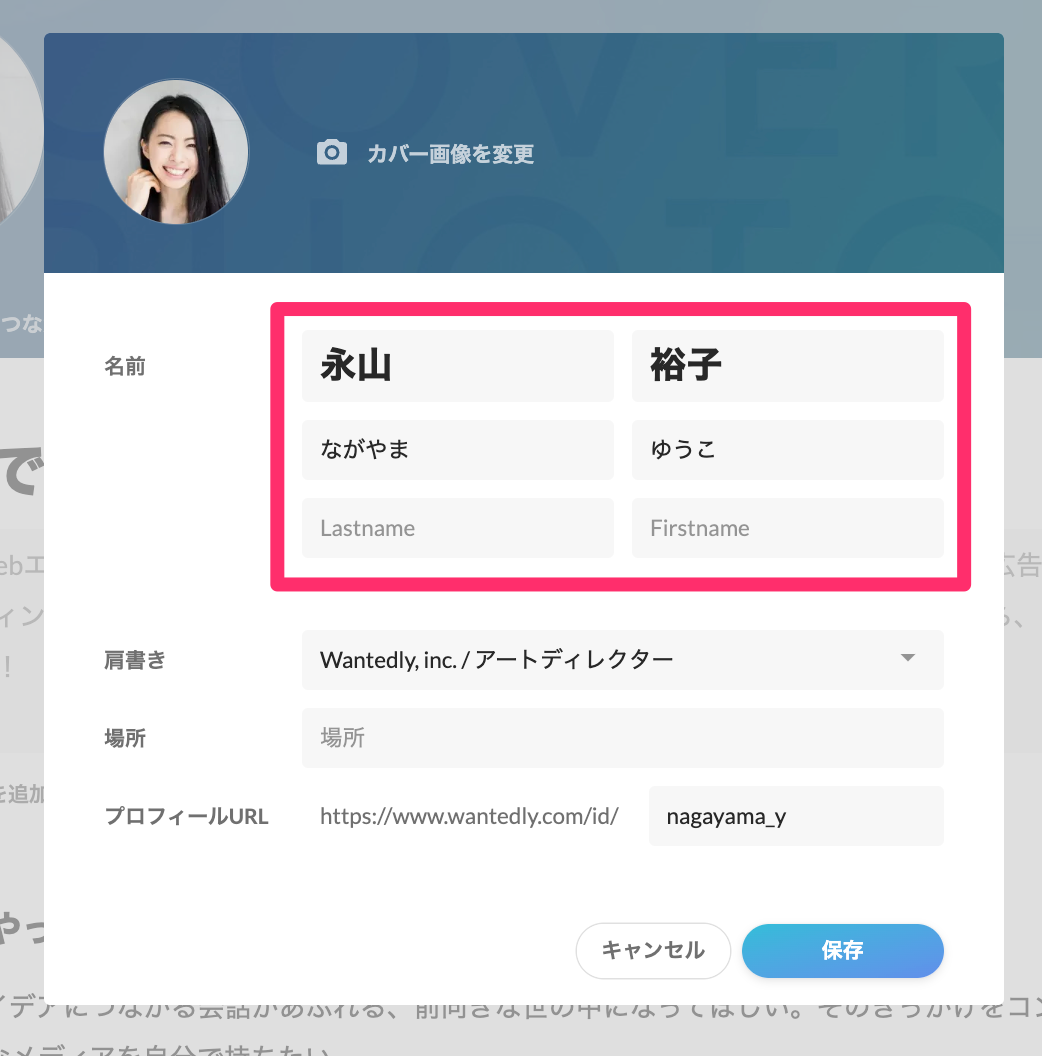Image resolution: width=1042 pixels, height=1056 pixels.
Task: Click the カバー画像を変更 label
Action: [451, 154]
